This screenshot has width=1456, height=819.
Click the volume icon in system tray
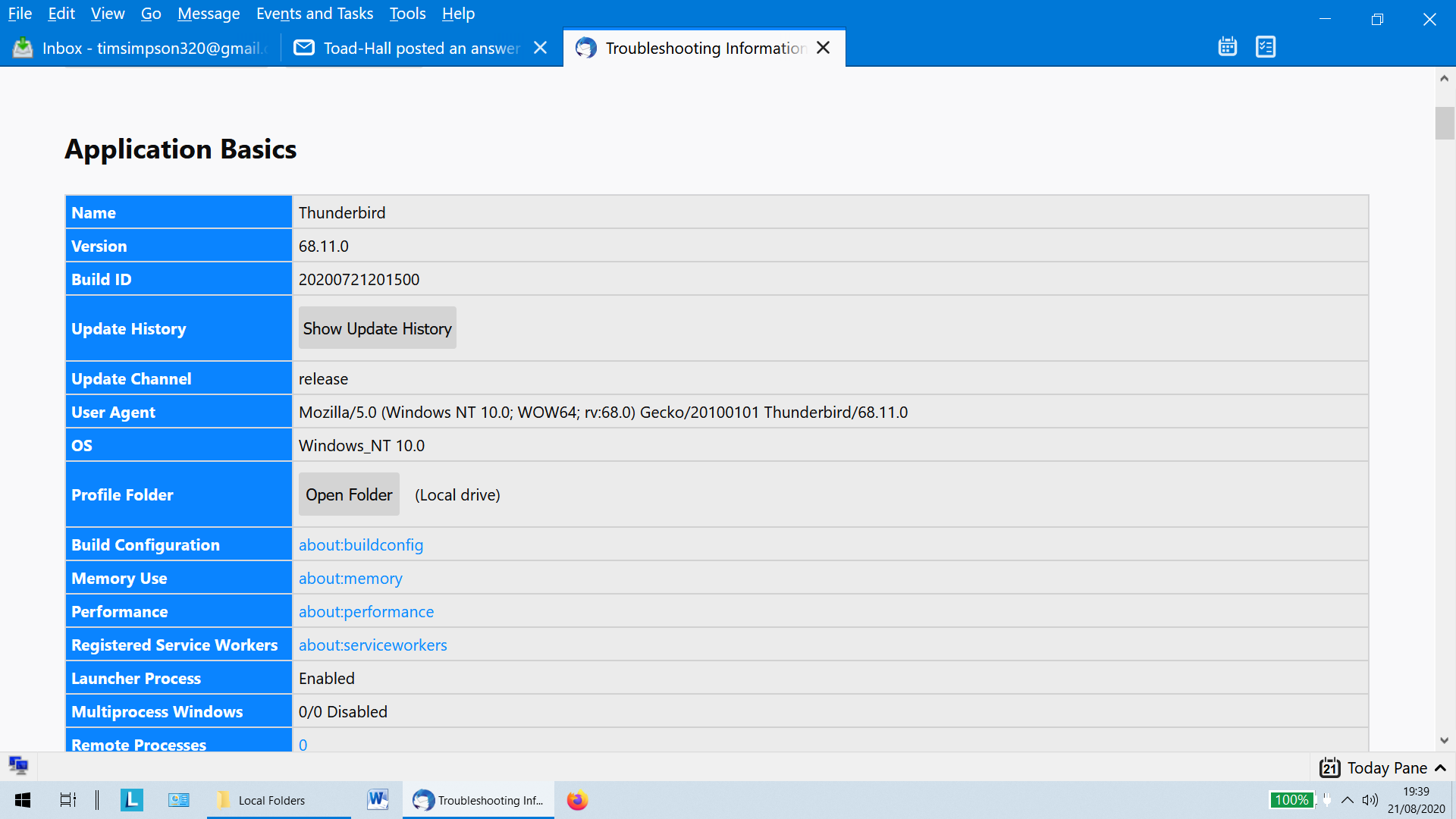click(x=1370, y=800)
